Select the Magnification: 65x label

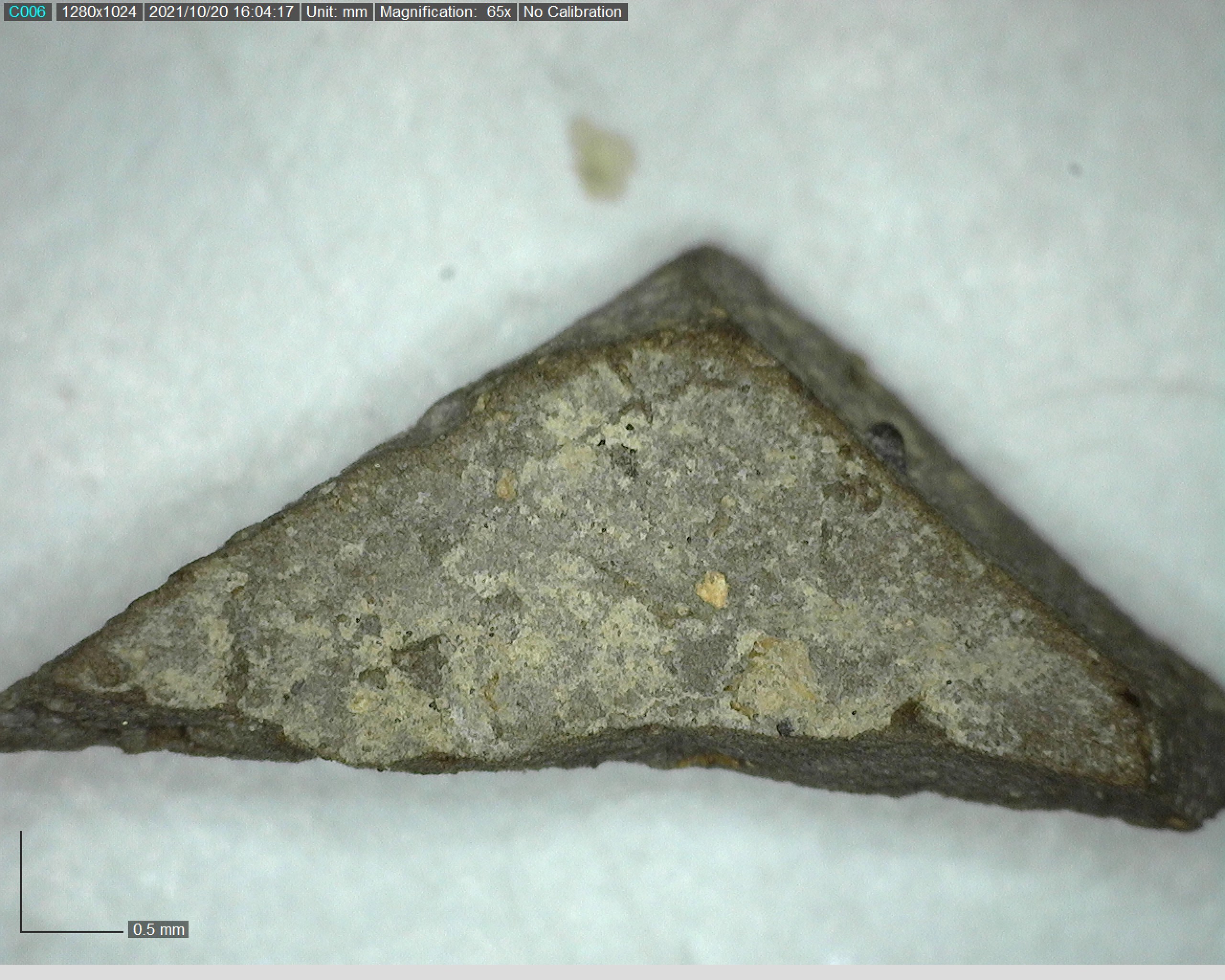click(445, 12)
